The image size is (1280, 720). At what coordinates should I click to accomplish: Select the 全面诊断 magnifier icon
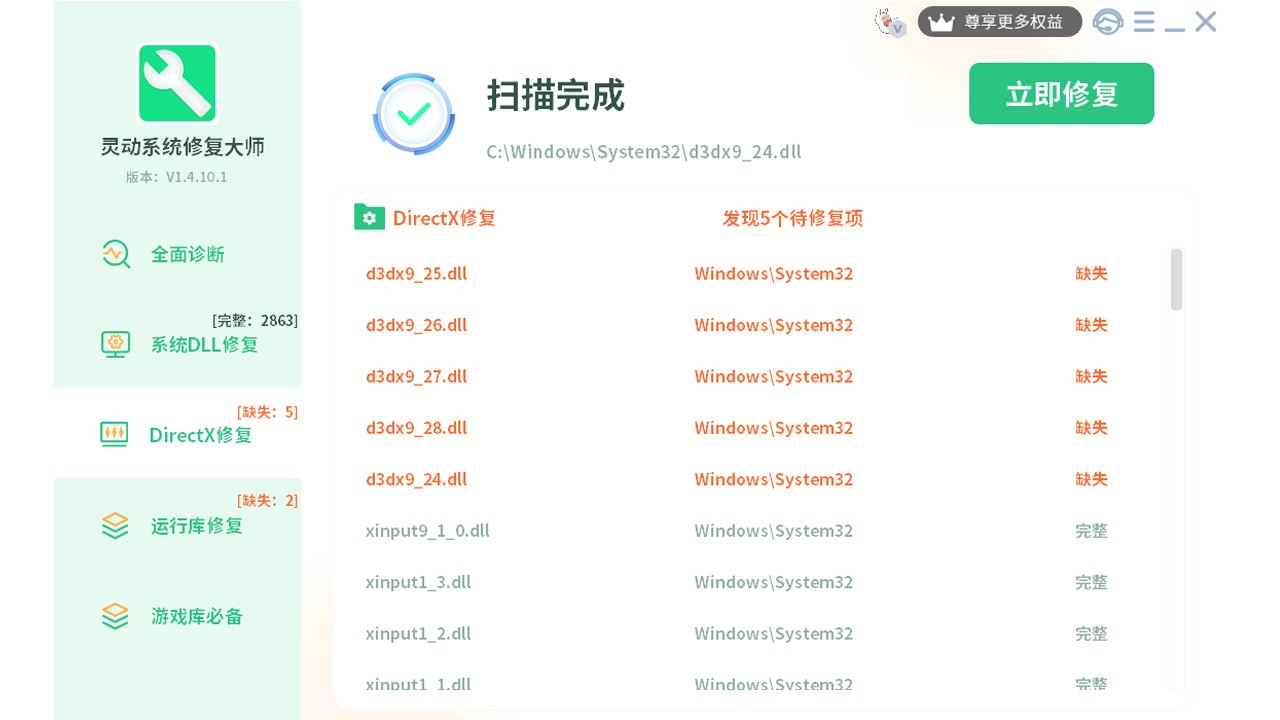[x=116, y=254]
